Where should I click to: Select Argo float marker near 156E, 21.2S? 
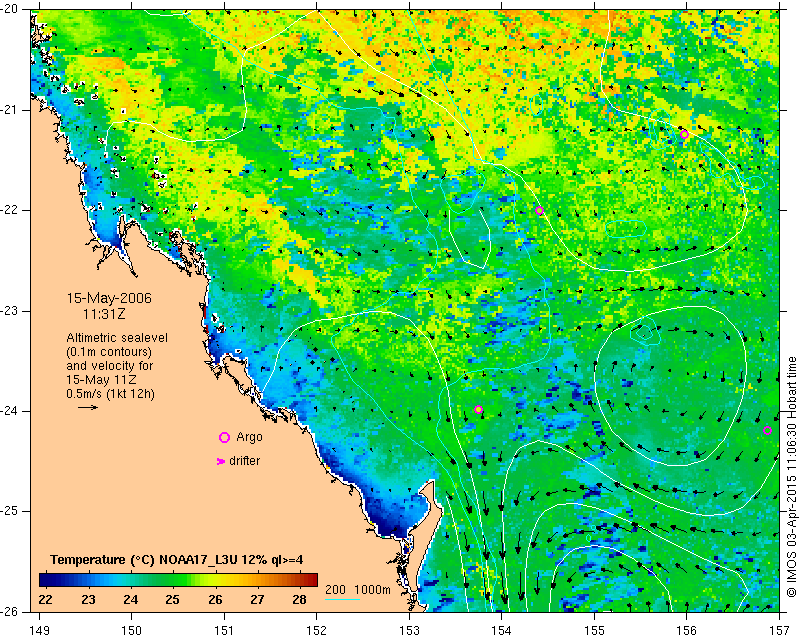tap(685, 134)
